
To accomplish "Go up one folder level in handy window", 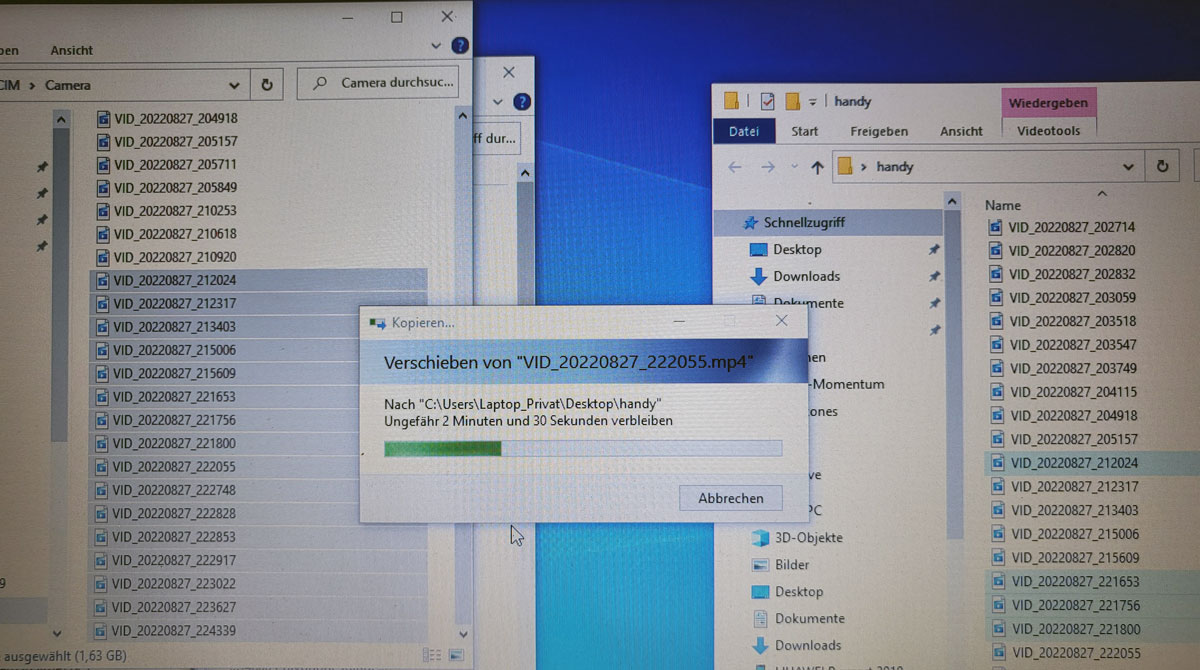I will 817,167.
